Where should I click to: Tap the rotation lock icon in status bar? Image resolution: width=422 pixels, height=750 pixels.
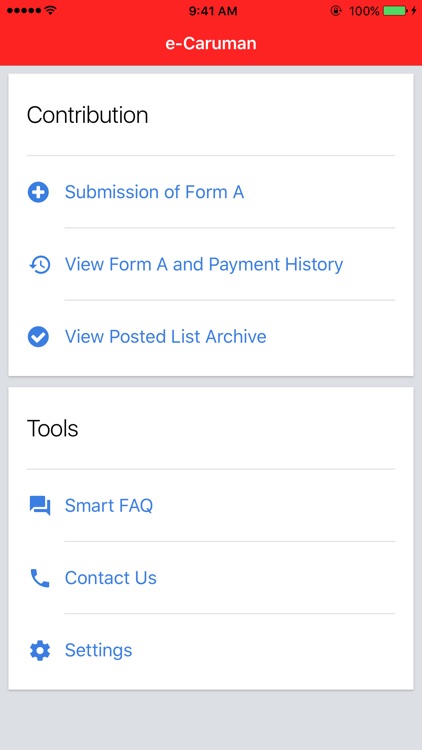336,11
